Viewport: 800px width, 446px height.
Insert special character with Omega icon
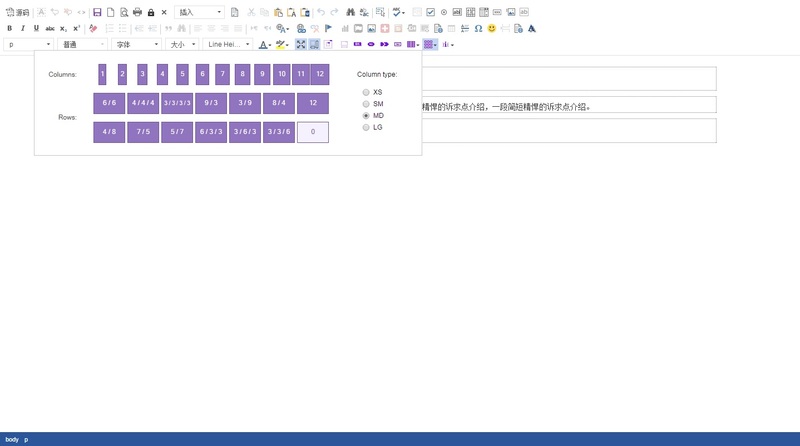click(x=478, y=28)
